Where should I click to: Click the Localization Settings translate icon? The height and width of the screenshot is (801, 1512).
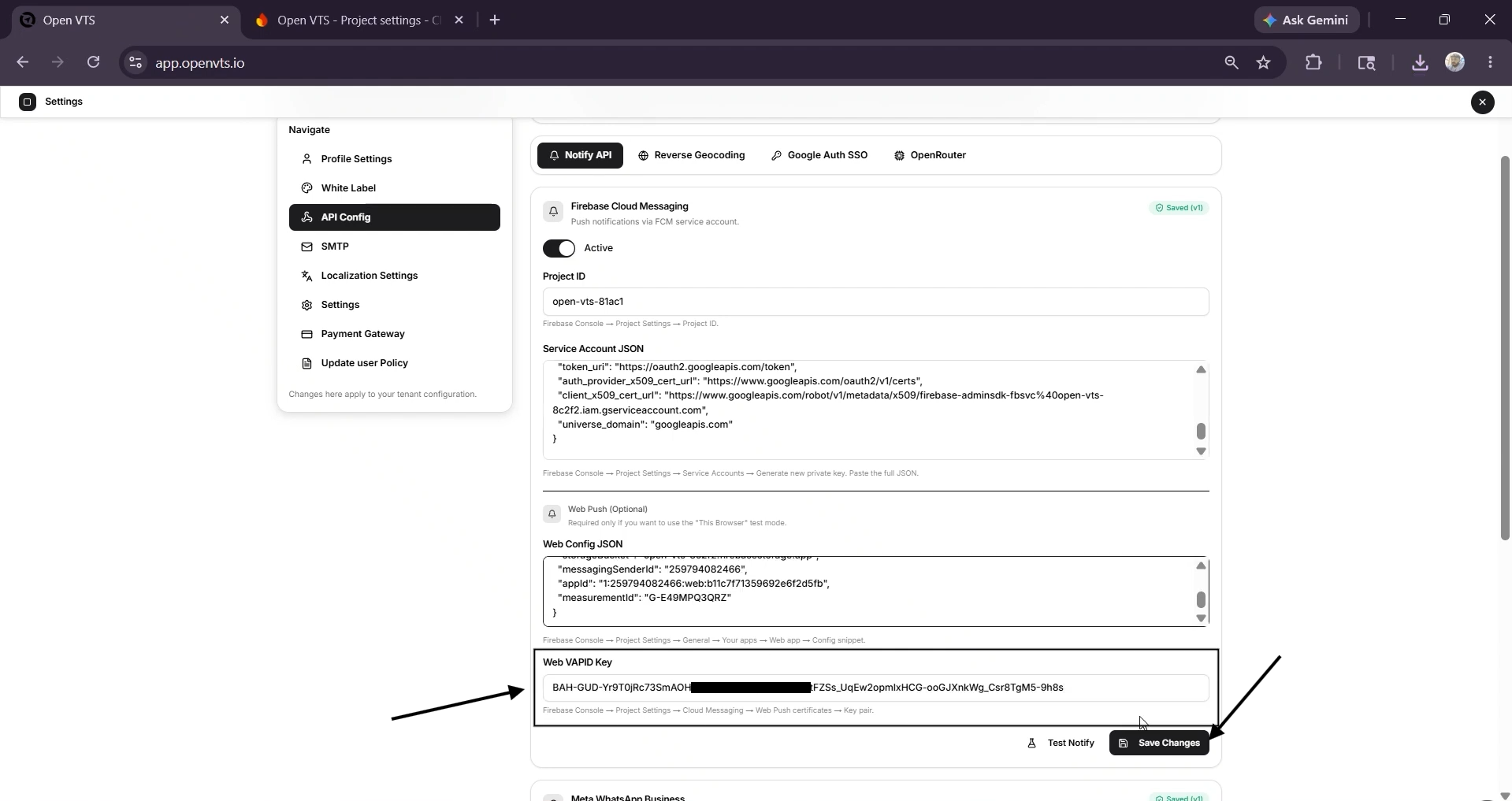pos(306,276)
